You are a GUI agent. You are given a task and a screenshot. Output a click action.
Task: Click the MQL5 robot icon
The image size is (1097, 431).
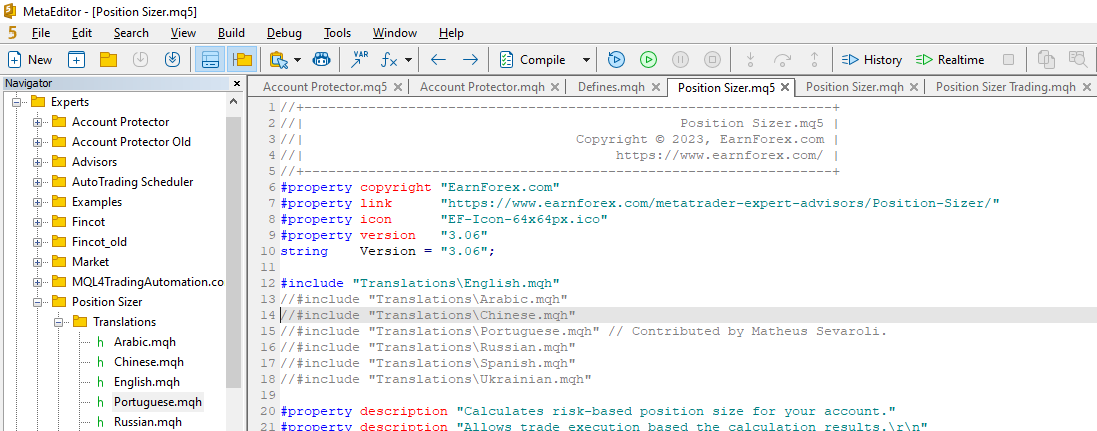(322, 60)
